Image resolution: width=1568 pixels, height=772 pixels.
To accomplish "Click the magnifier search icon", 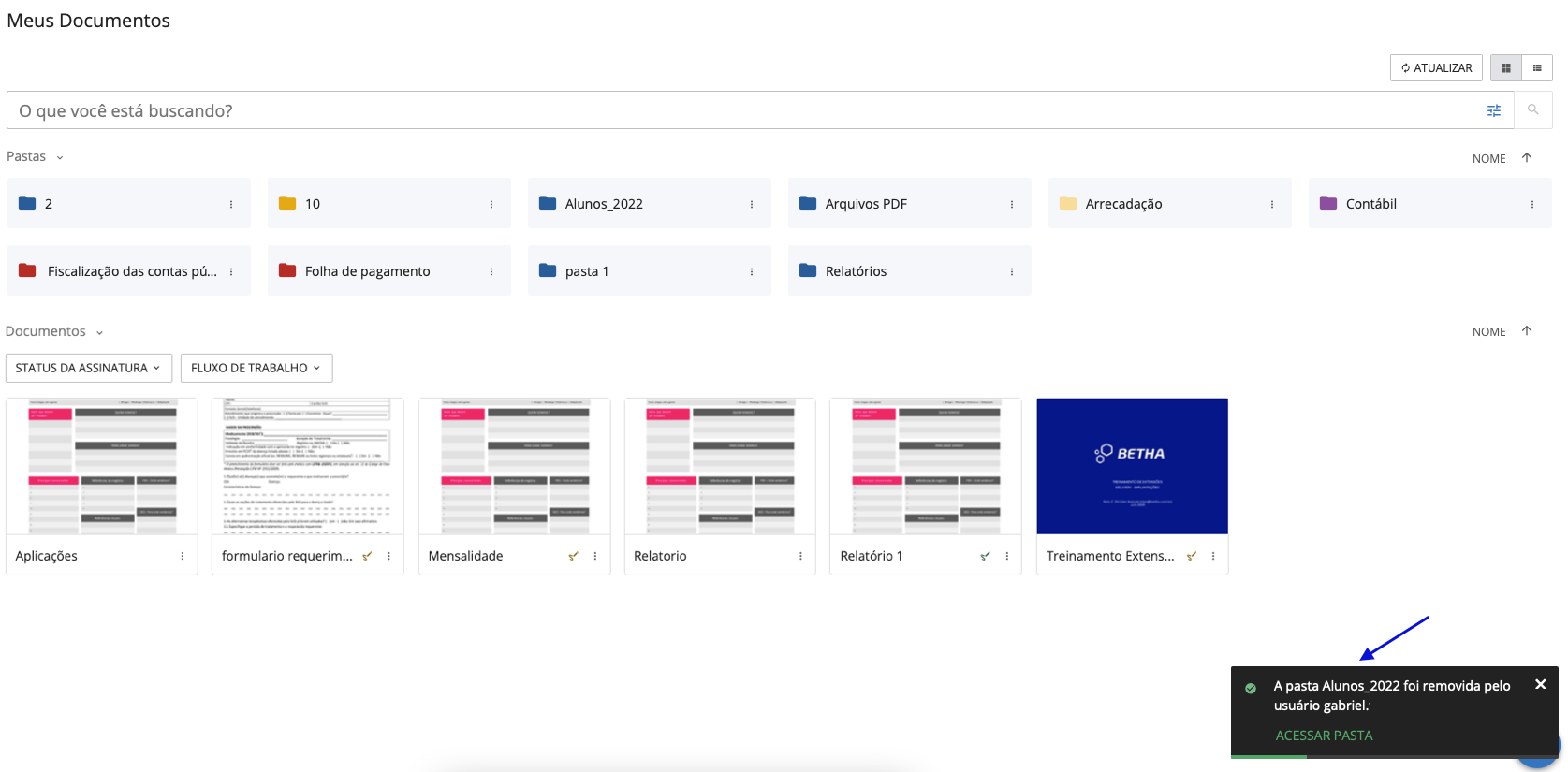I will click(x=1532, y=110).
